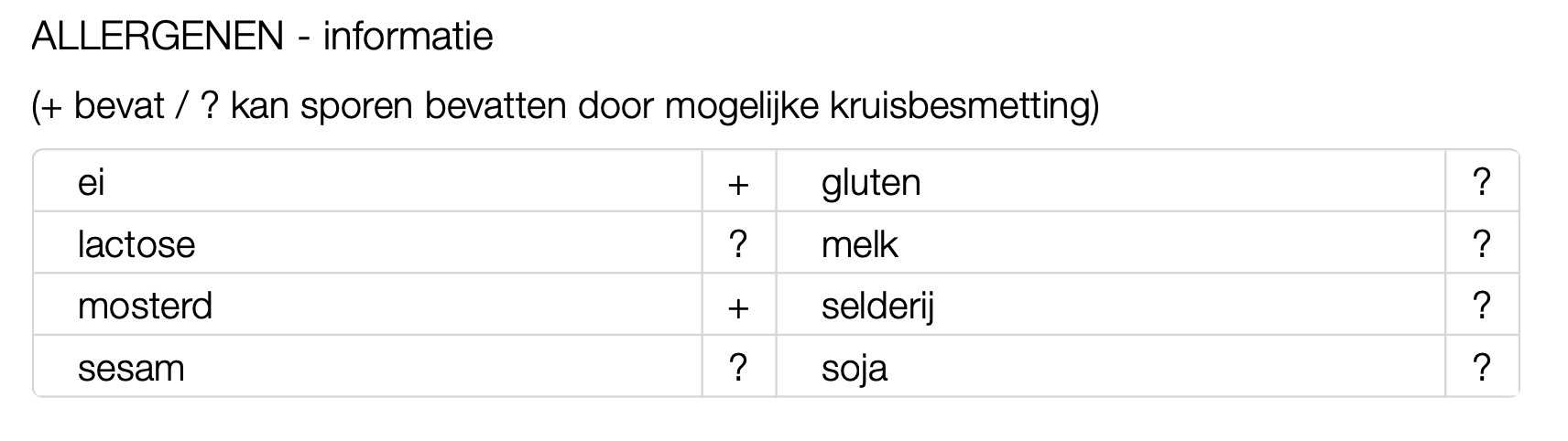Select the 'sesam' allergen cell
The image size is (1568, 441).
pos(131,368)
